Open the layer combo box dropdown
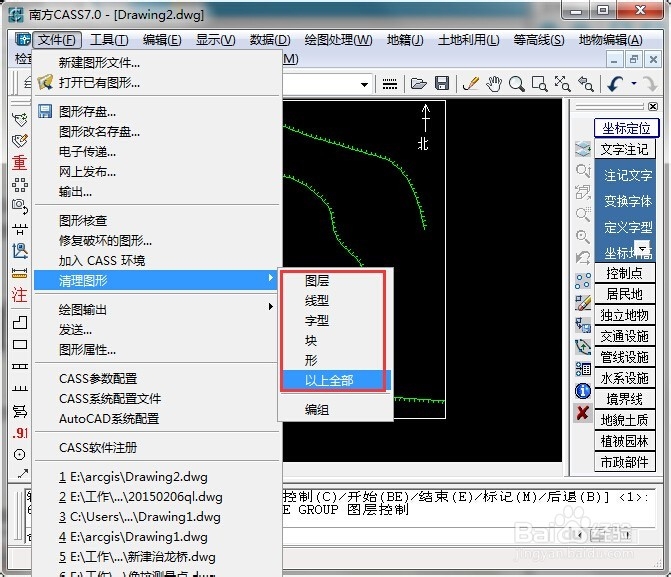Screen dimensions: 671x577 [x=364, y=84]
